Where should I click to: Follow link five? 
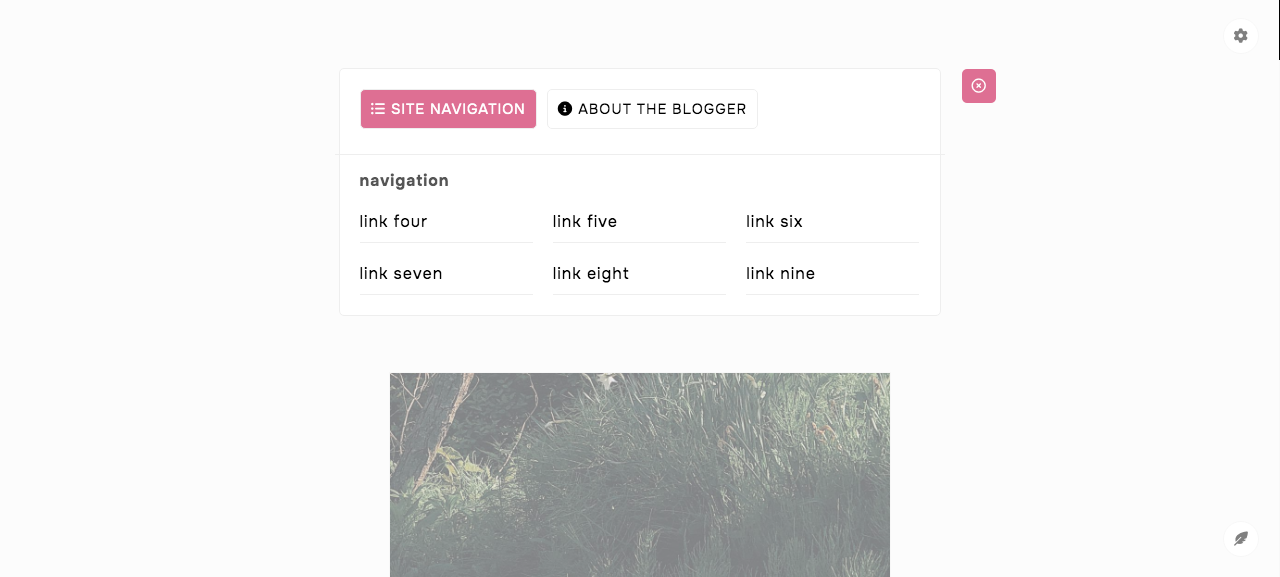tap(585, 221)
